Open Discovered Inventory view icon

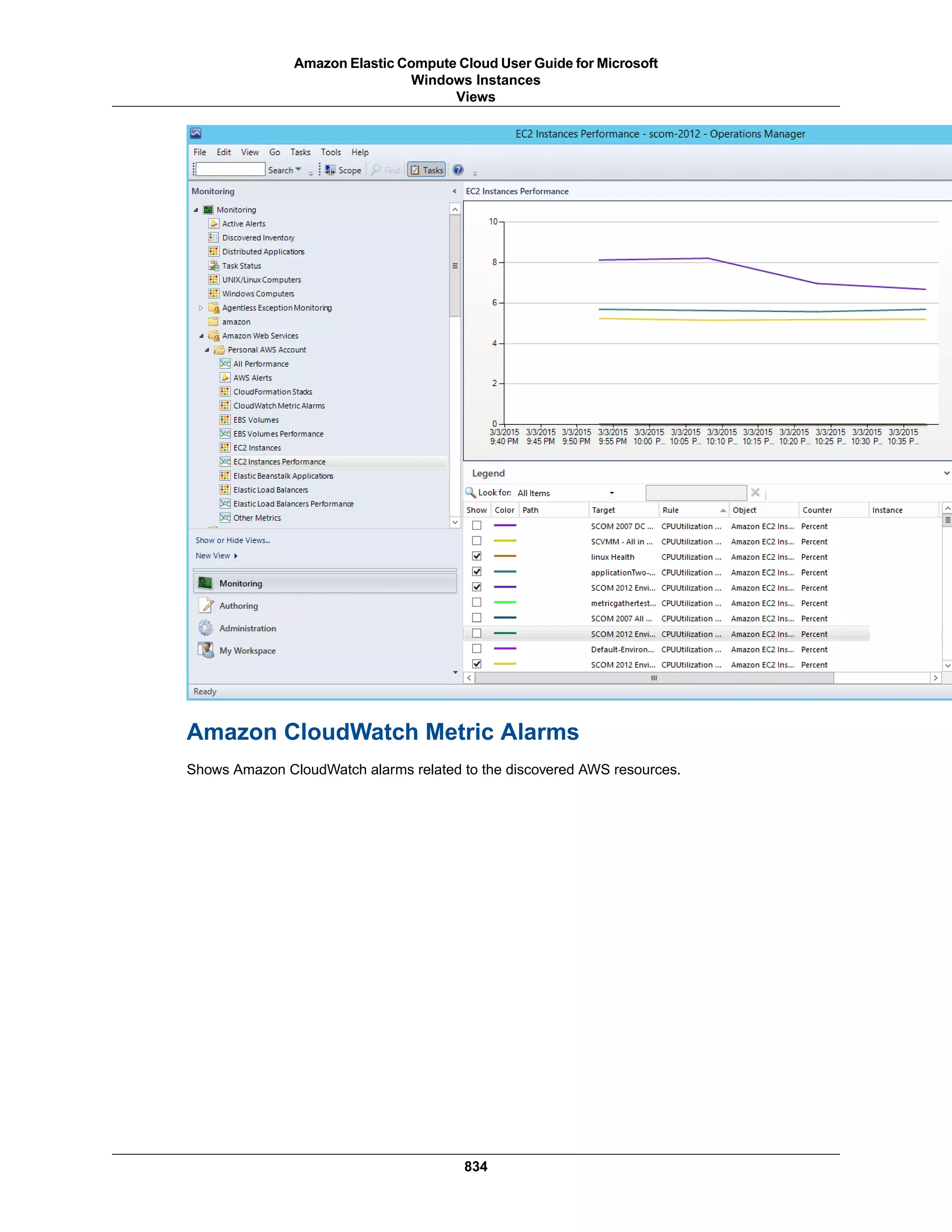[214, 238]
